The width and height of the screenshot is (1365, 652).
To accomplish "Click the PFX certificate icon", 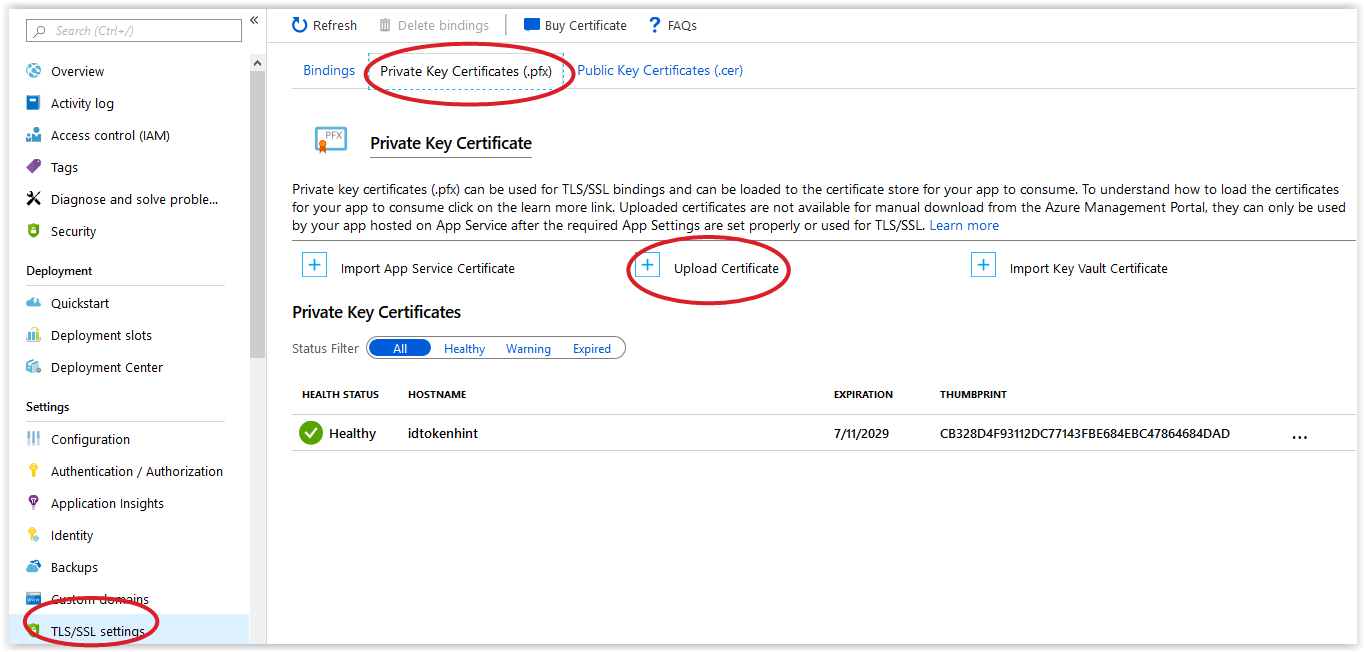I will tap(330, 140).
